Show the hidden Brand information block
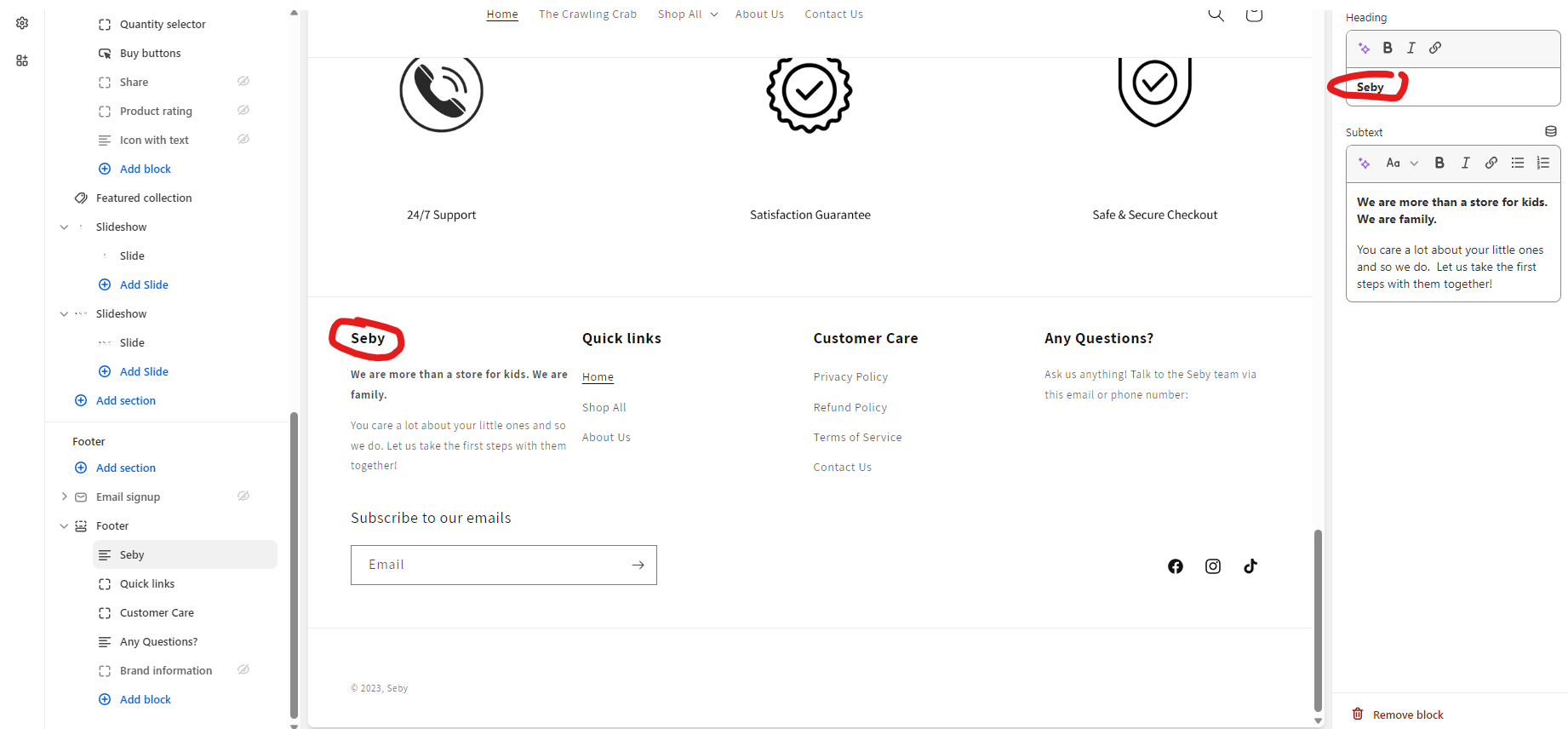Viewport: 1568px width, 729px height. click(243, 669)
